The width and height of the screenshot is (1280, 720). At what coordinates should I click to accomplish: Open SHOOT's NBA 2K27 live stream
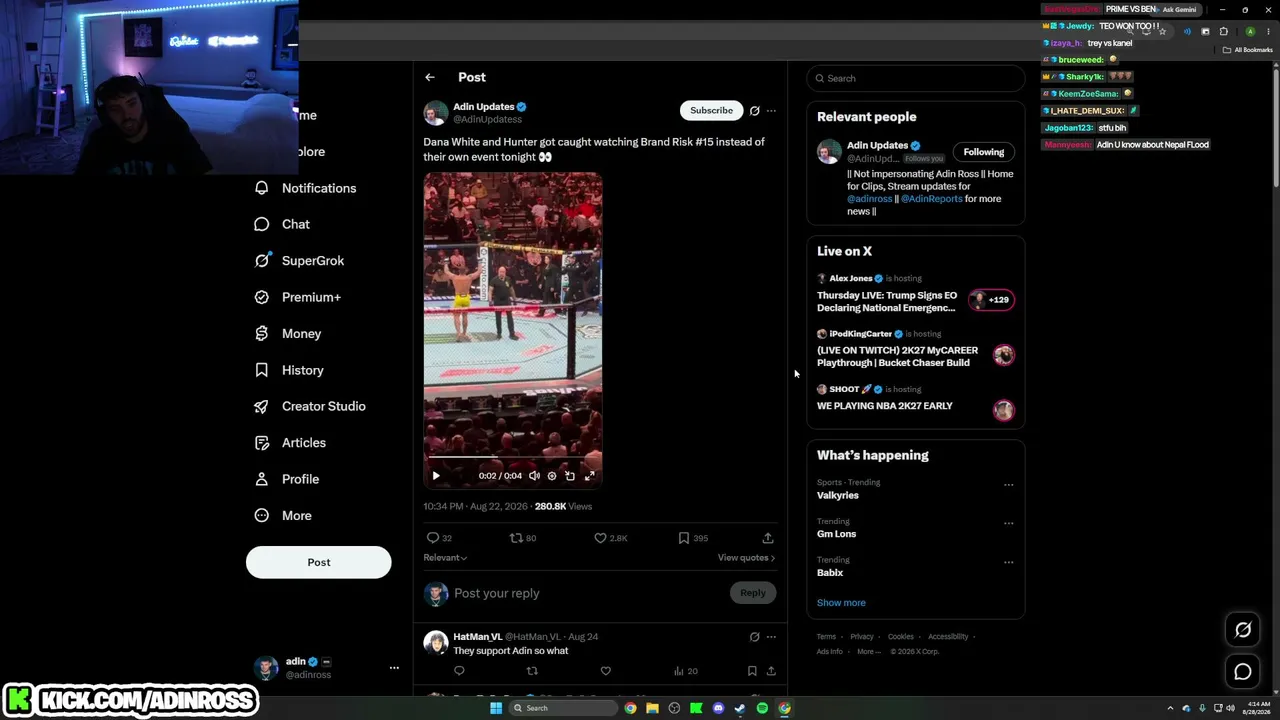pyautogui.click(x=885, y=406)
